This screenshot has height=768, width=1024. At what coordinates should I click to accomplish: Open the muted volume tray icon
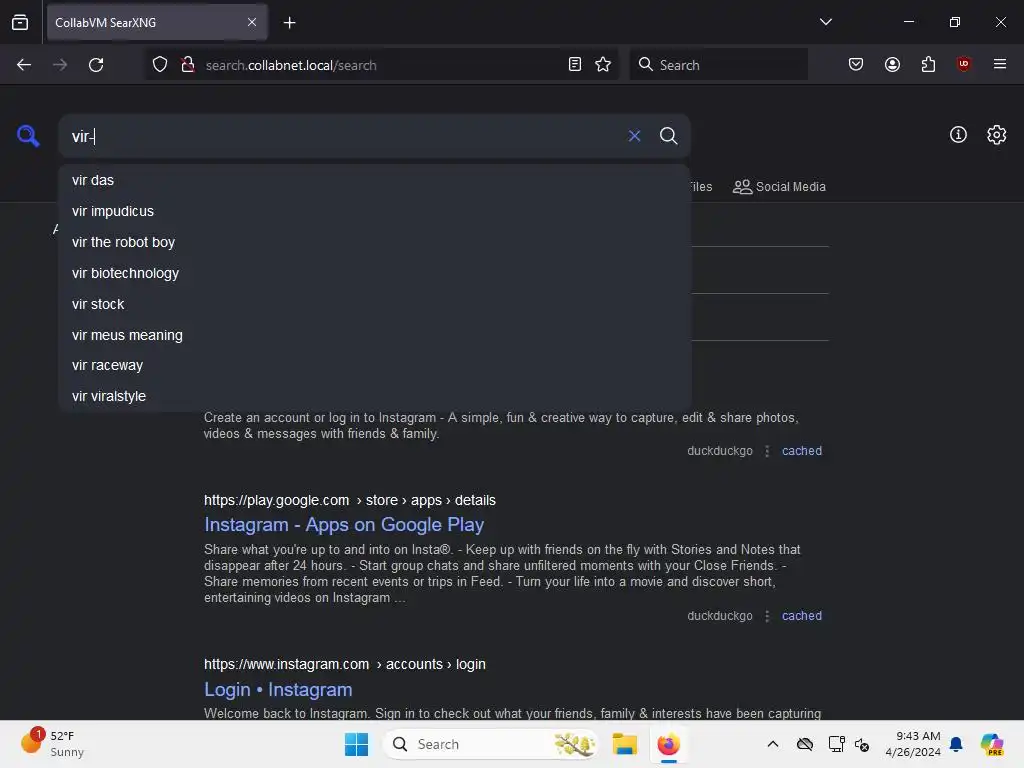coord(862,744)
